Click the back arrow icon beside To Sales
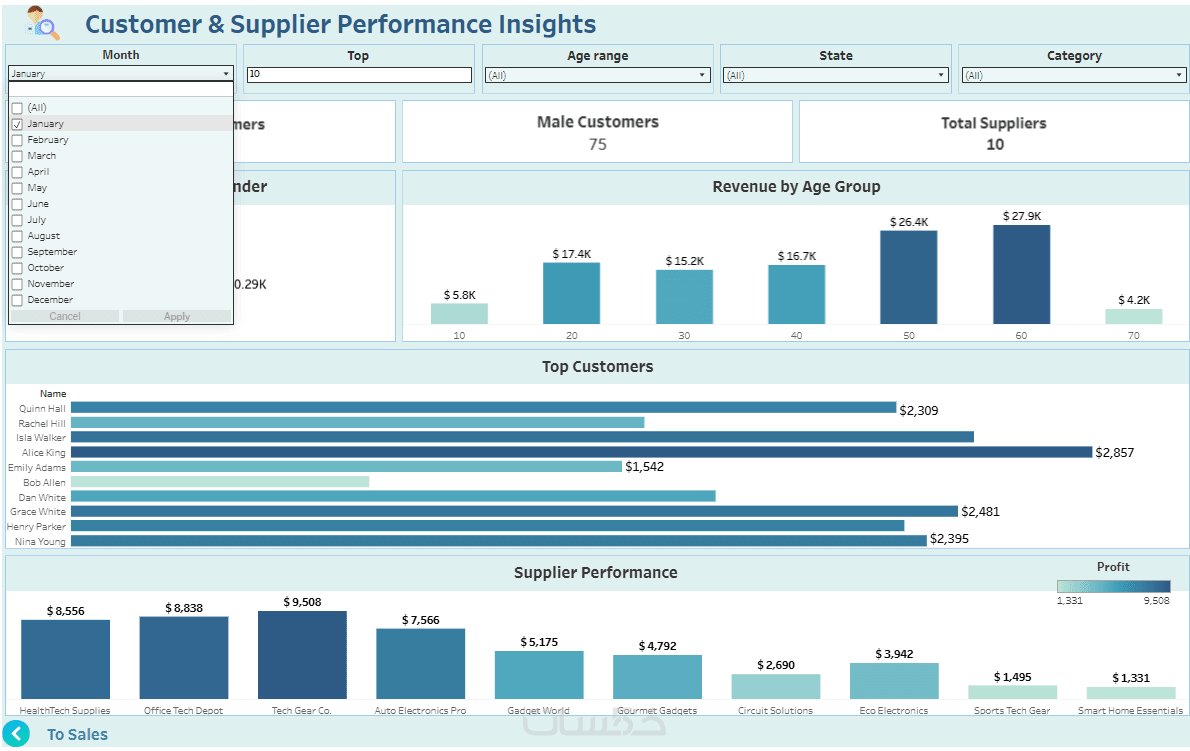The height and width of the screenshot is (751, 1190). [x=17, y=734]
